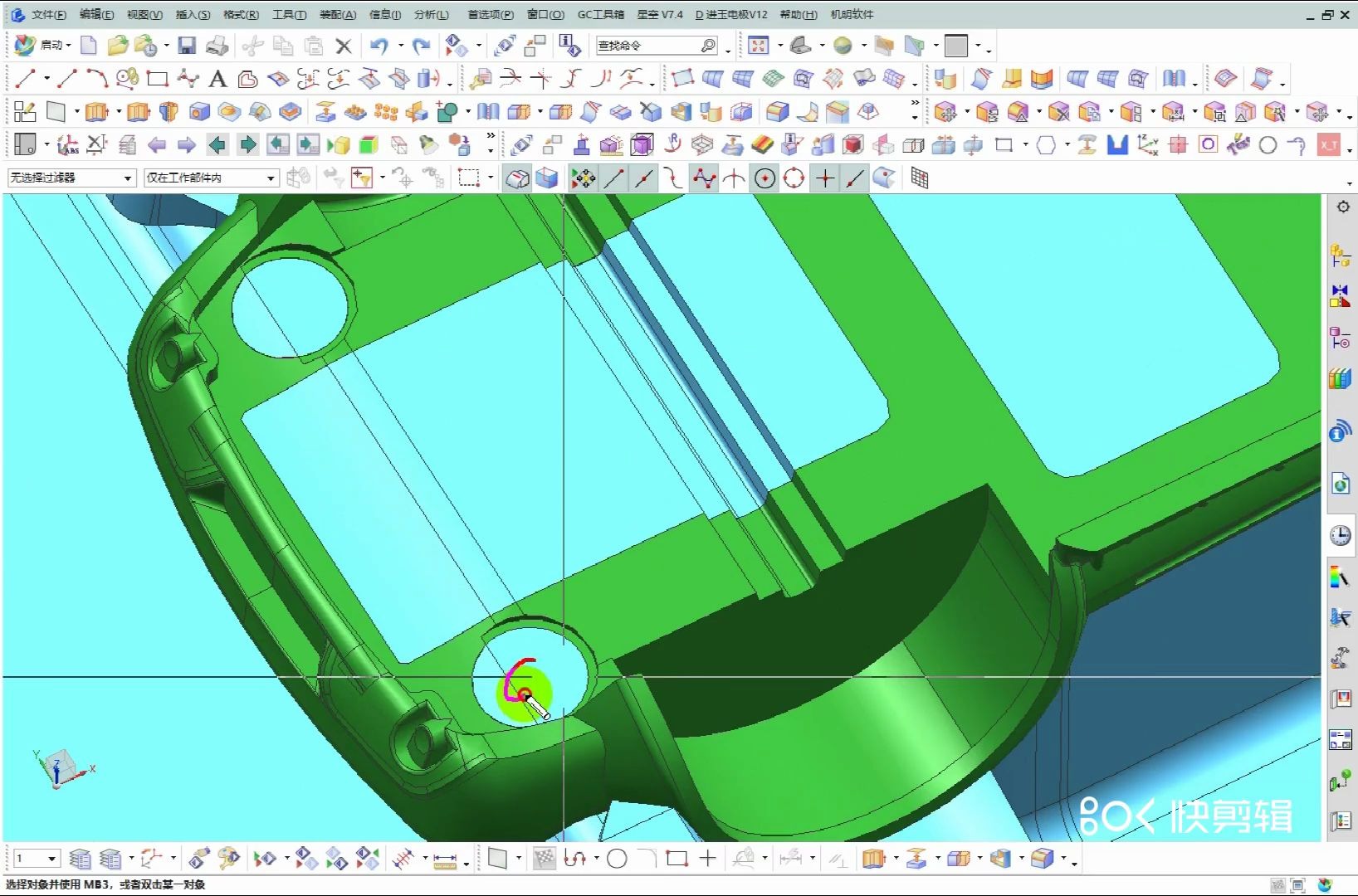The image size is (1358, 896).
Task: Toggle Point on Face snapping
Action: (885, 178)
